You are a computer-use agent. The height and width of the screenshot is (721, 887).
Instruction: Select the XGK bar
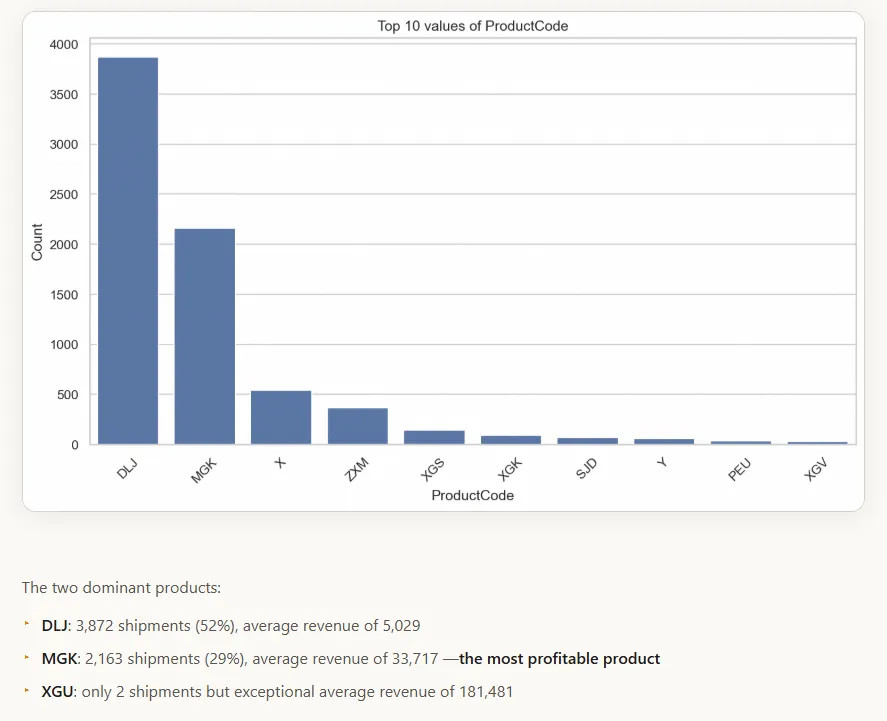click(x=513, y=440)
